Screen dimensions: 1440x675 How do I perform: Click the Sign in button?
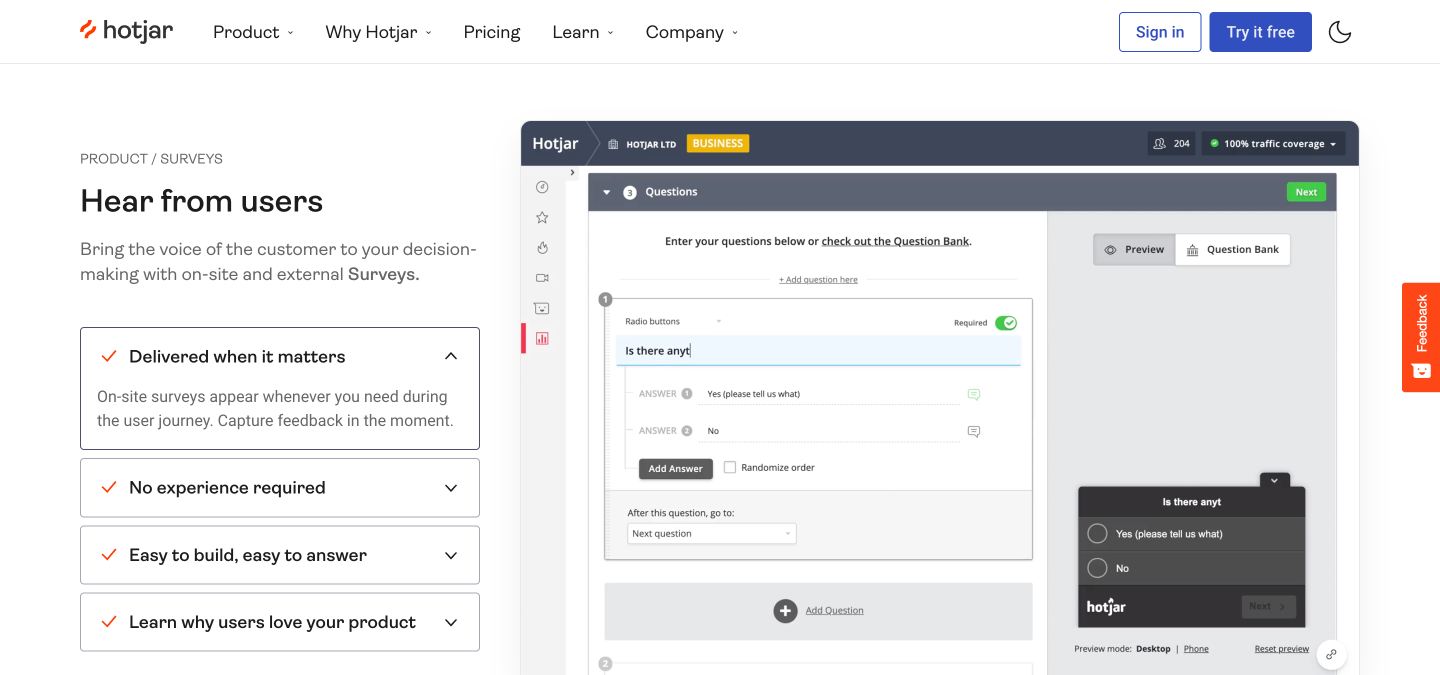click(x=1160, y=32)
